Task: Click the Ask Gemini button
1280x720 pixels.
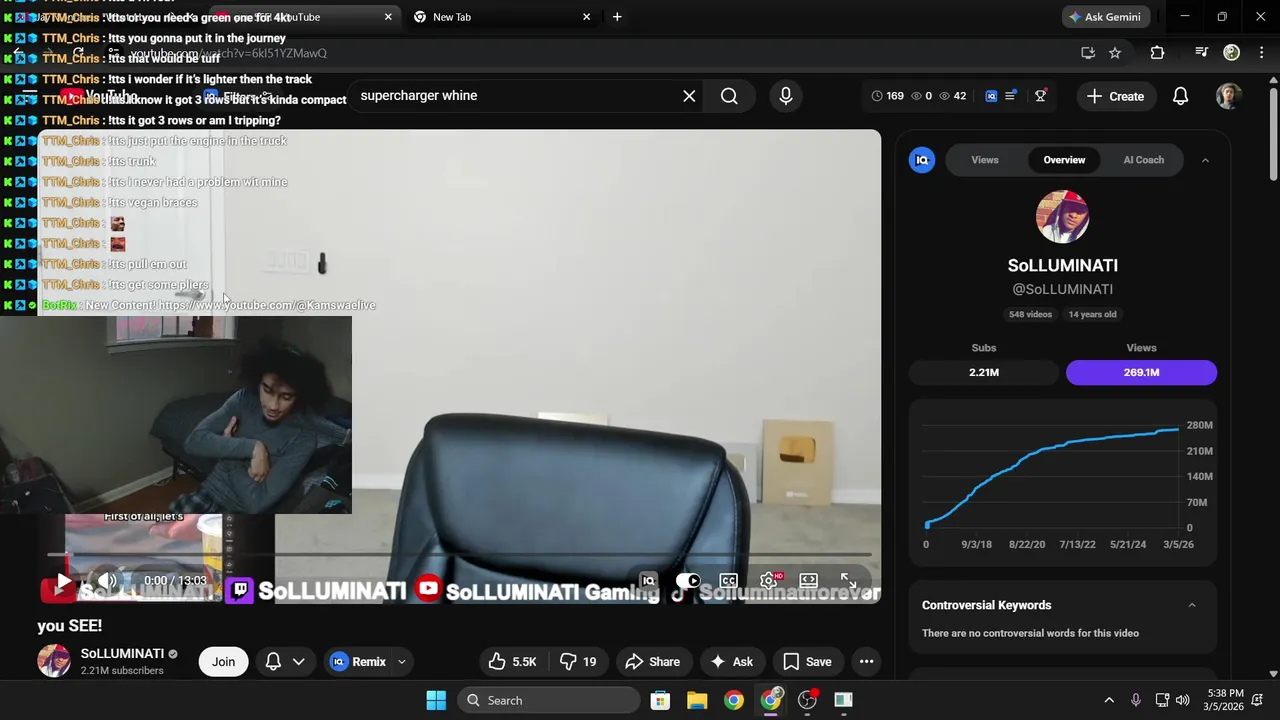Action: click(x=1105, y=17)
